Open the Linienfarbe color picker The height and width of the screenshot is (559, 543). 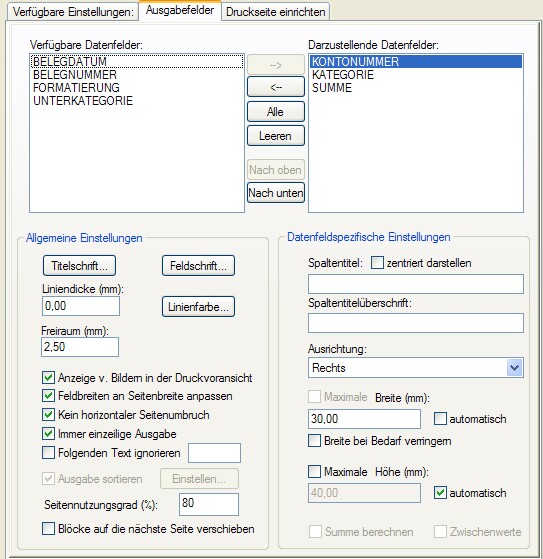pos(199,307)
